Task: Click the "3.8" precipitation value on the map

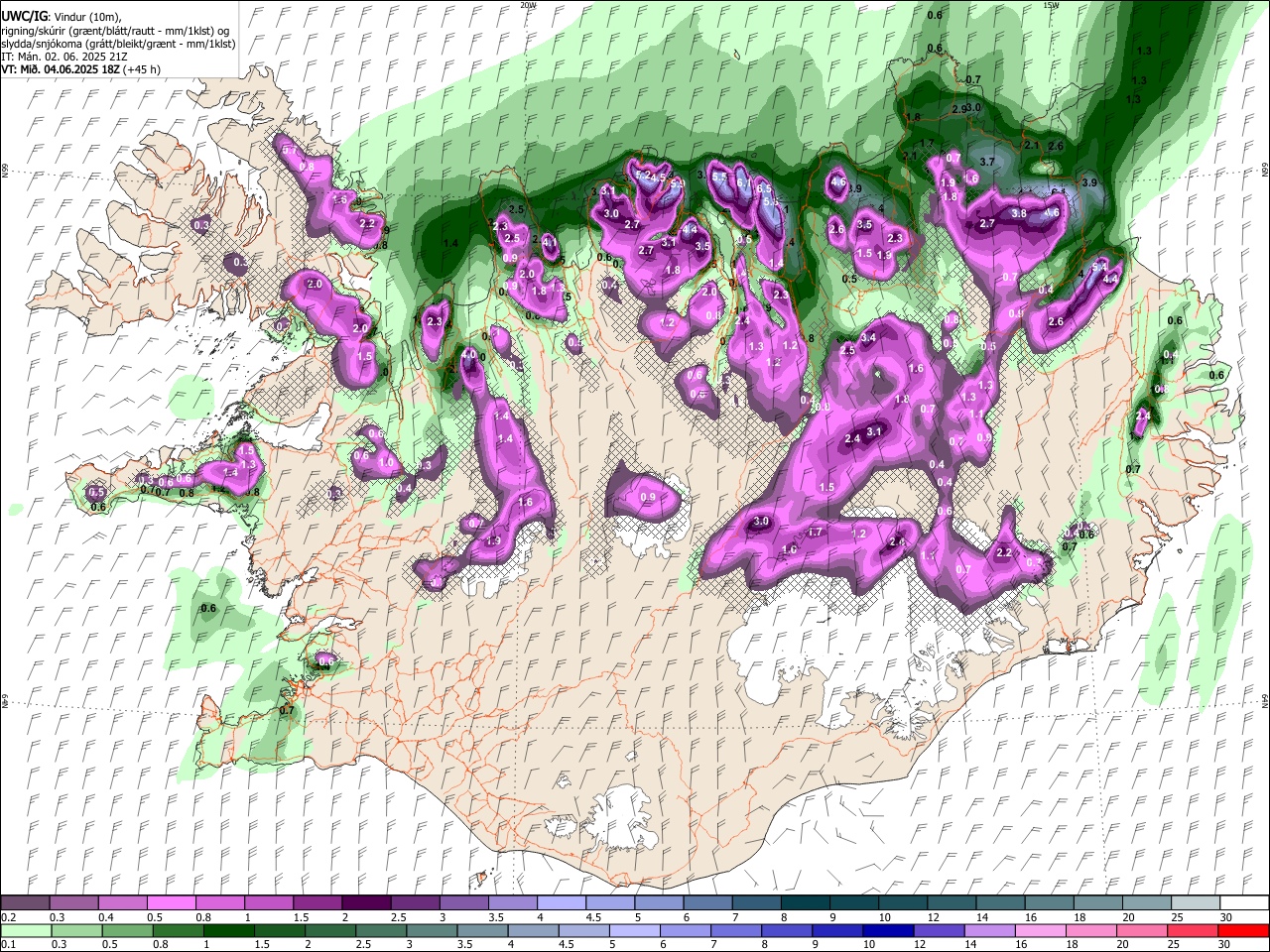Action: (x=1018, y=213)
